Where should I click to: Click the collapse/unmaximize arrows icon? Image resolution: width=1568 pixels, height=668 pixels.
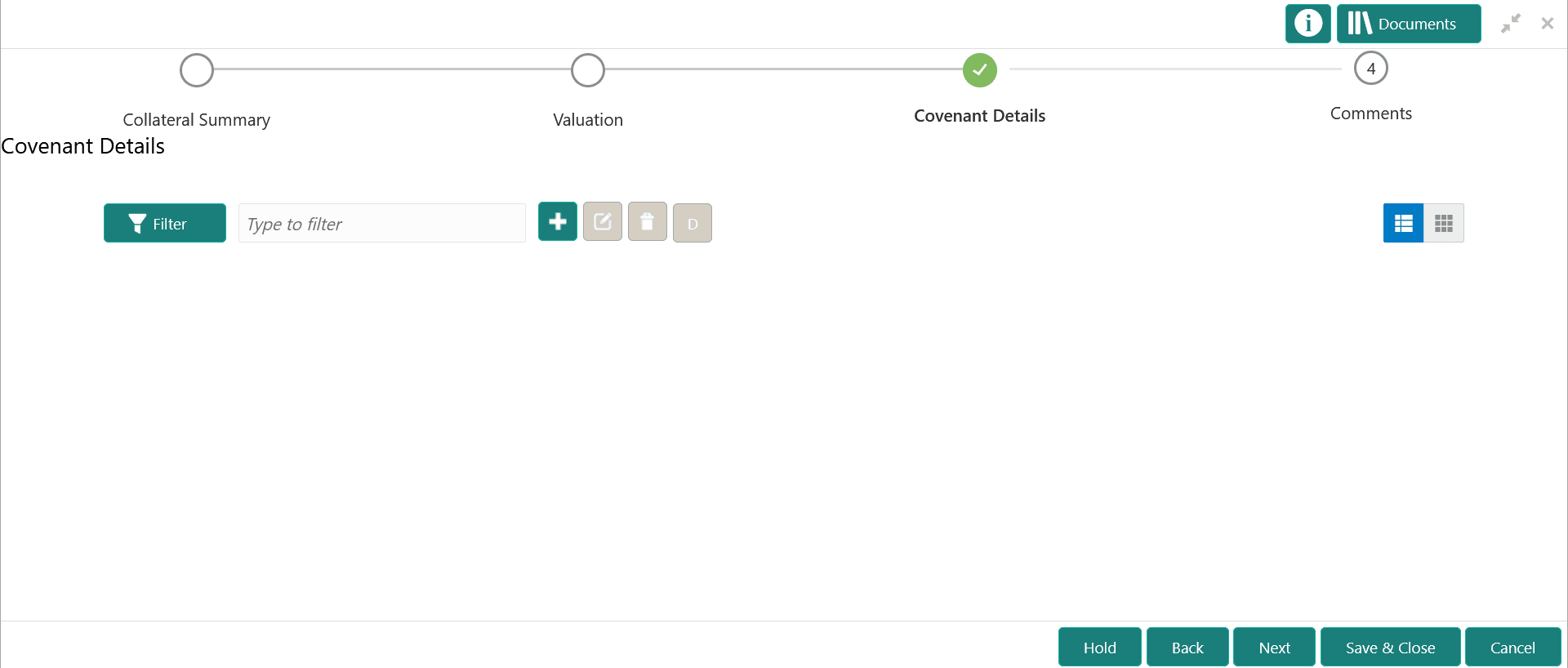pos(1511,24)
